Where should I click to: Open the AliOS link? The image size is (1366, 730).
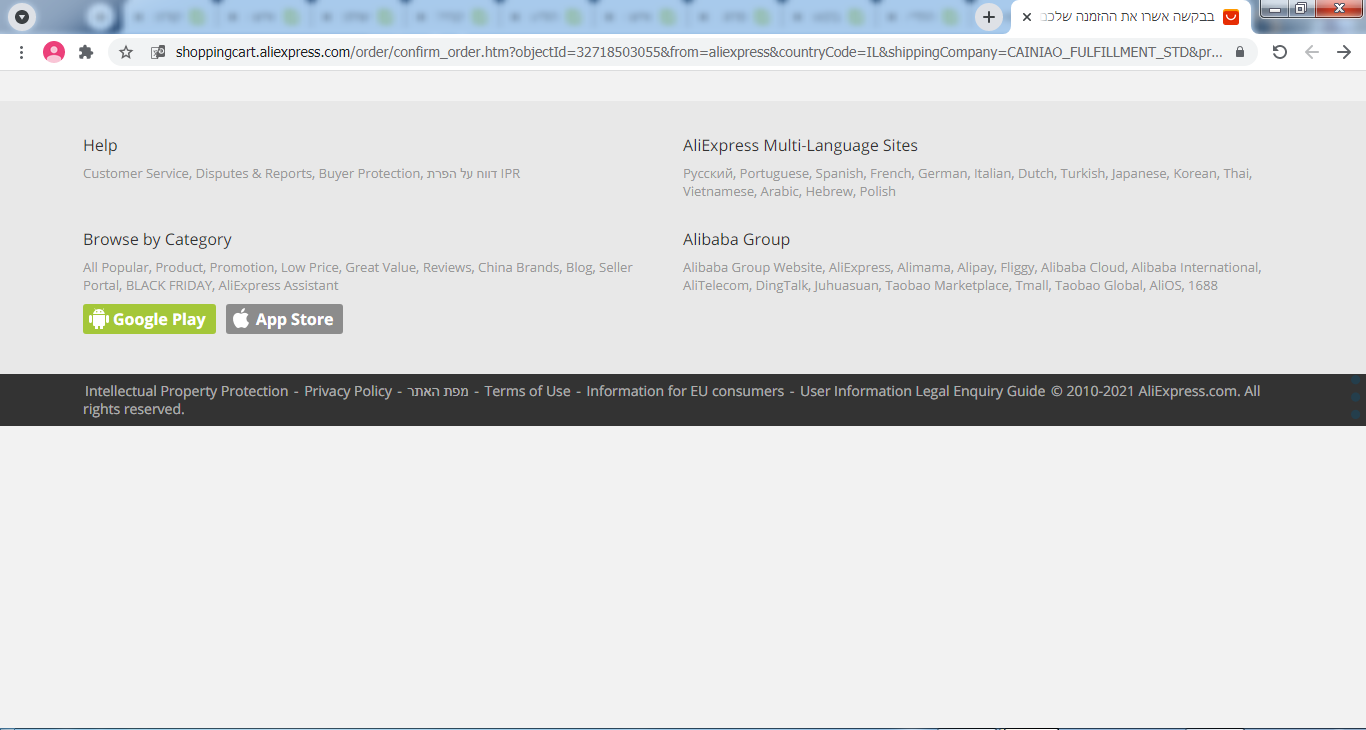tap(1165, 285)
